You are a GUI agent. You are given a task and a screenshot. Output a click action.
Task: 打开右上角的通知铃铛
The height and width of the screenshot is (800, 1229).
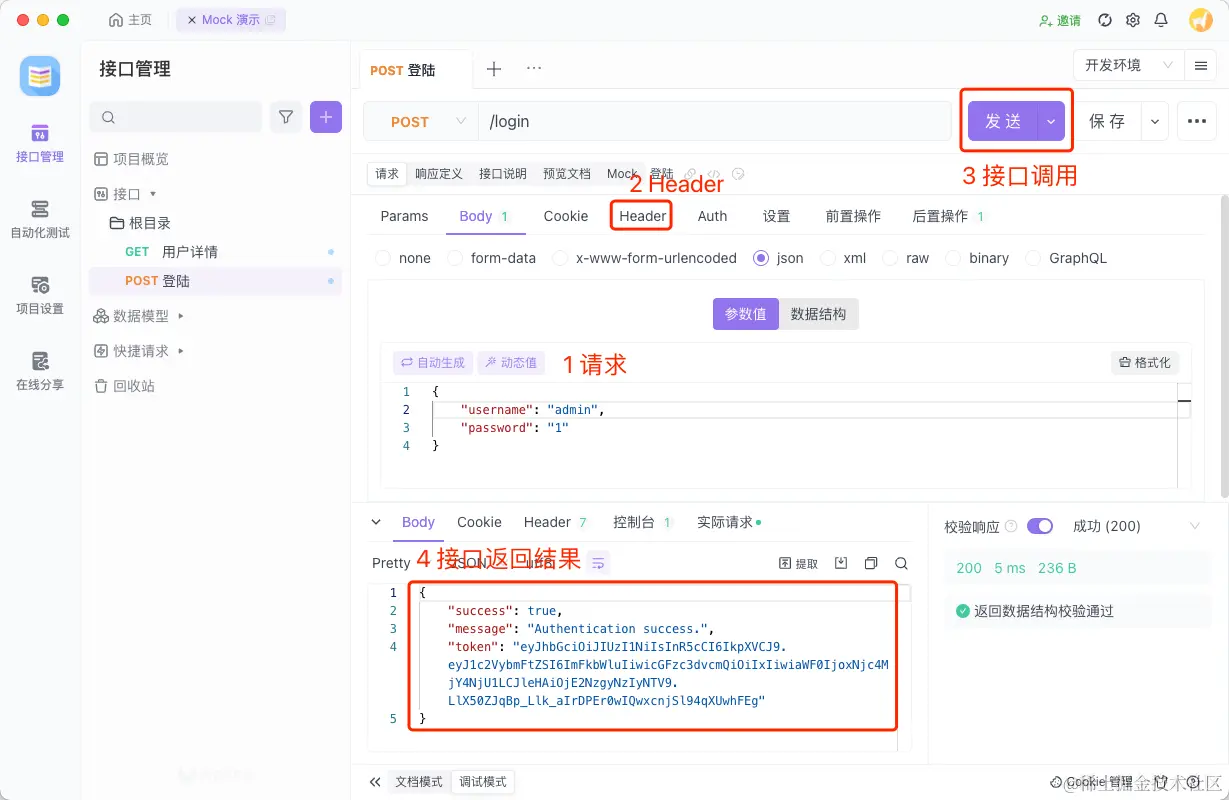[1161, 19]
